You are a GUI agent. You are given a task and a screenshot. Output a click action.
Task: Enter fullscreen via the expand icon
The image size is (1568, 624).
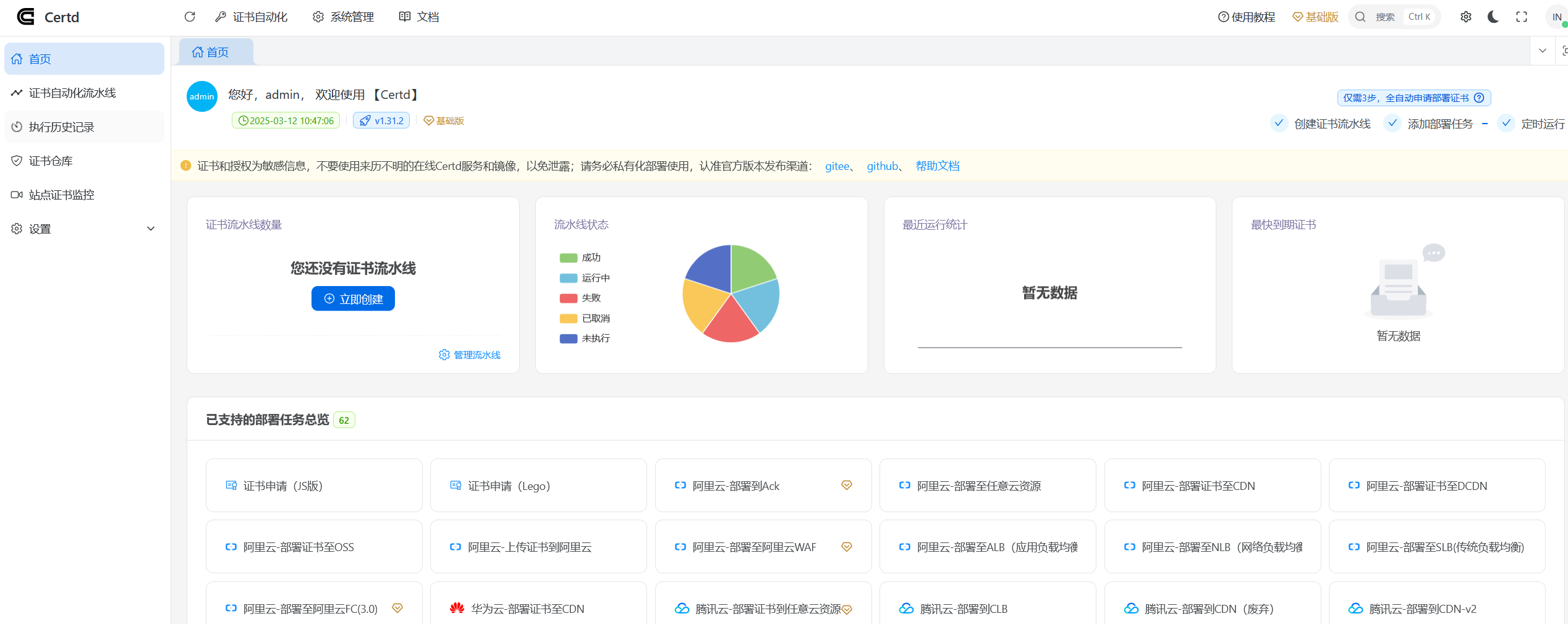coord(1522,17)
